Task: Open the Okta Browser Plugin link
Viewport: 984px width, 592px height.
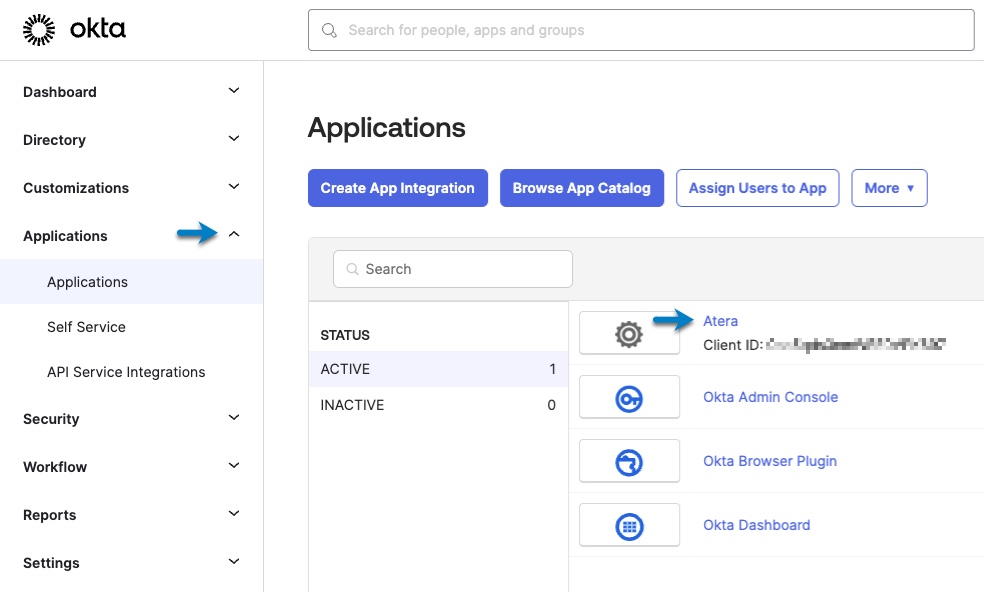Action: (x=770, y=461)
